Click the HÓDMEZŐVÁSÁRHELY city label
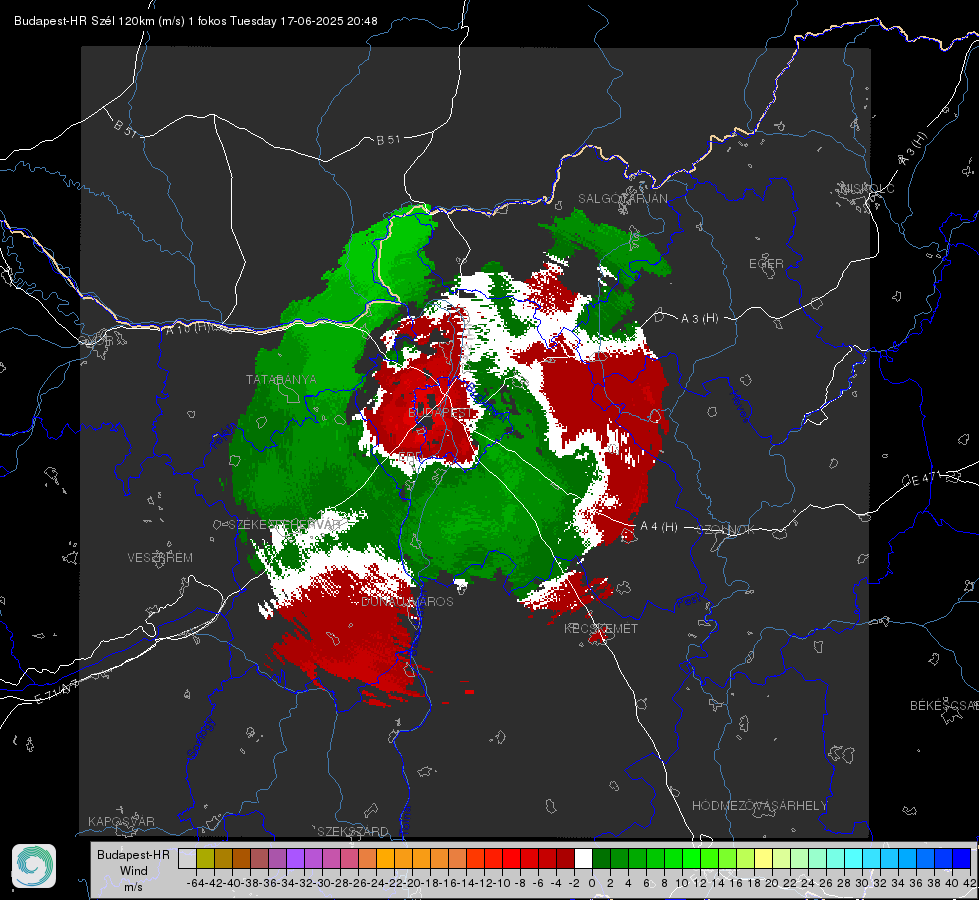 tap(759, 806)
